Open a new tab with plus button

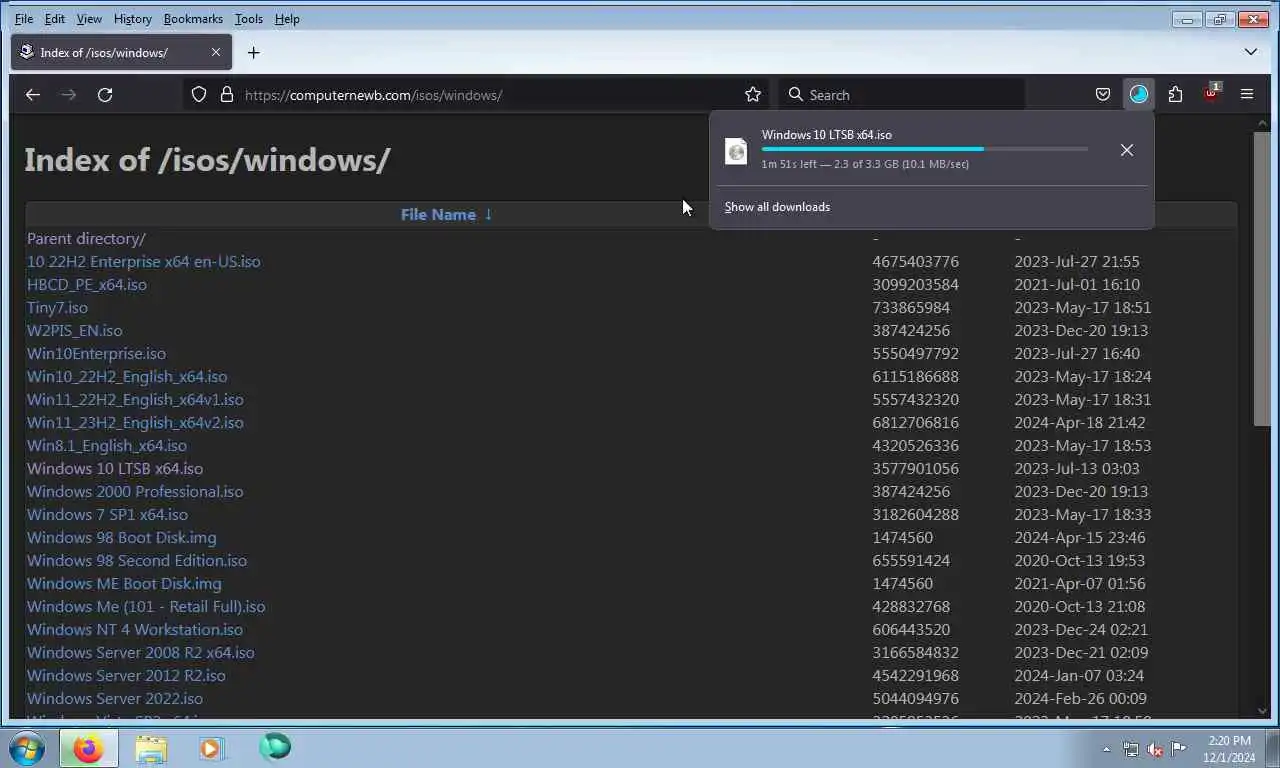pyautogui.click(x=254, y=53)
